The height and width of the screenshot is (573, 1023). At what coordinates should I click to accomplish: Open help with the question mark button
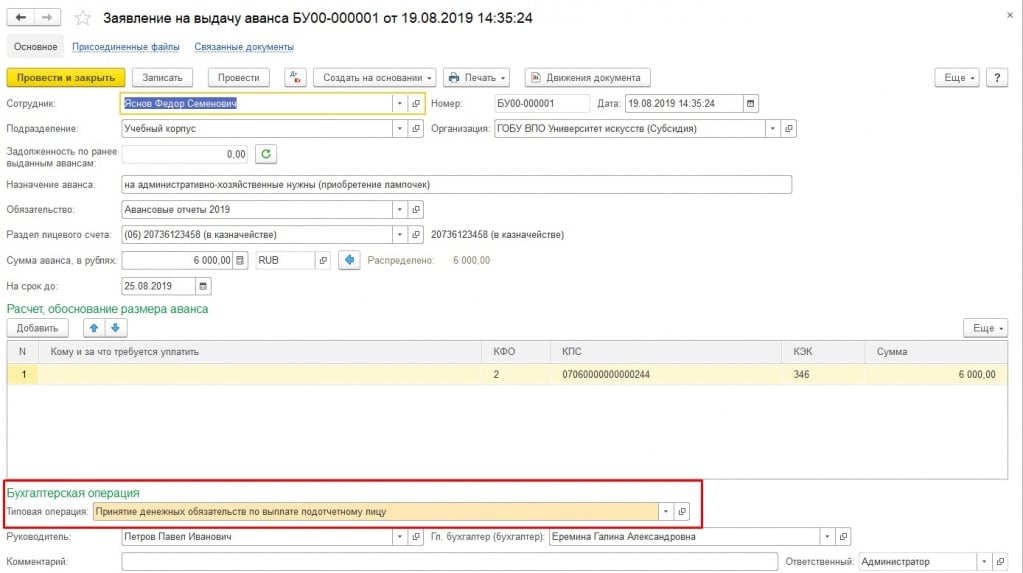(x=996, y=78)
